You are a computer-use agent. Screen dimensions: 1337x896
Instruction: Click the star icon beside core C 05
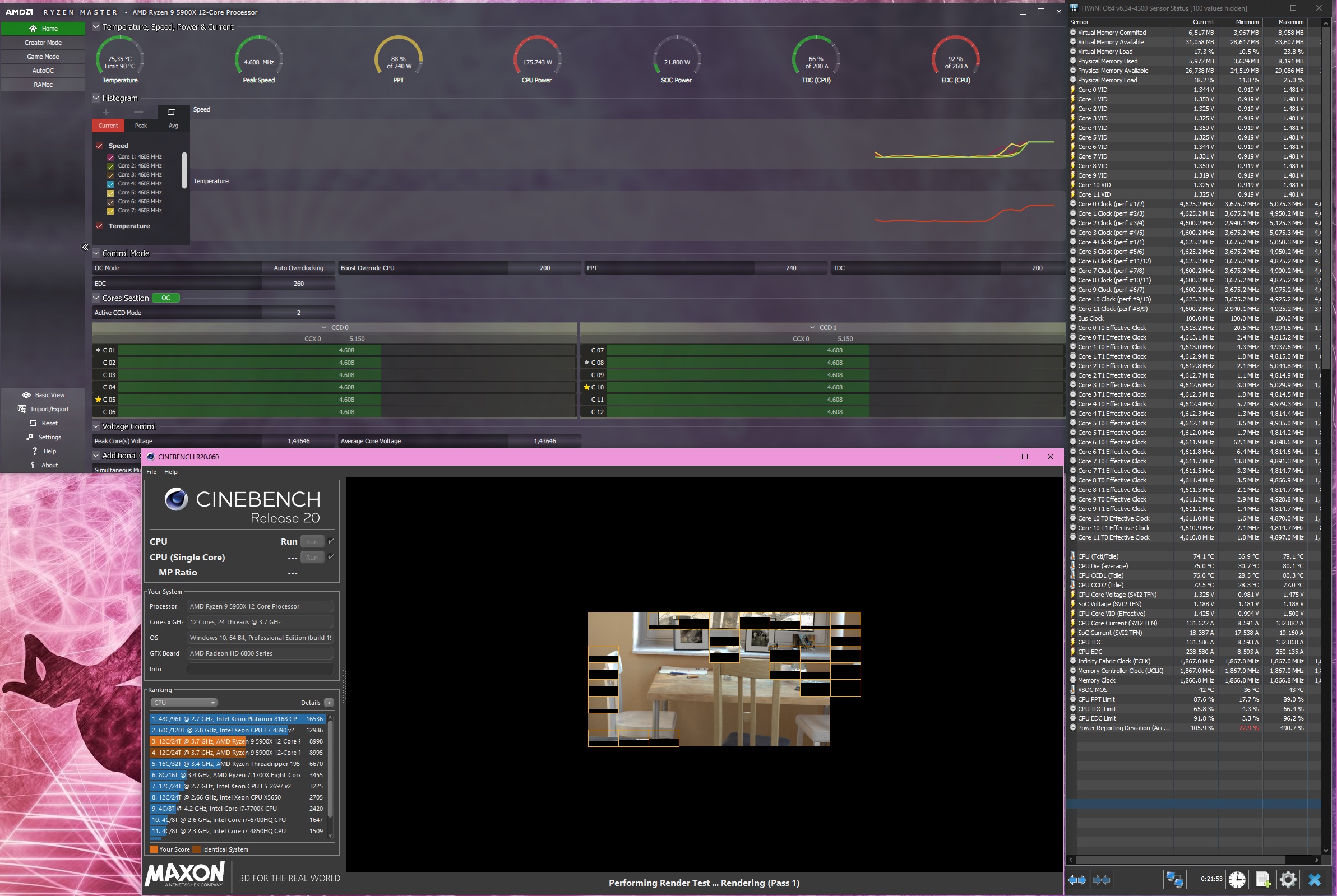pos(98,400)
